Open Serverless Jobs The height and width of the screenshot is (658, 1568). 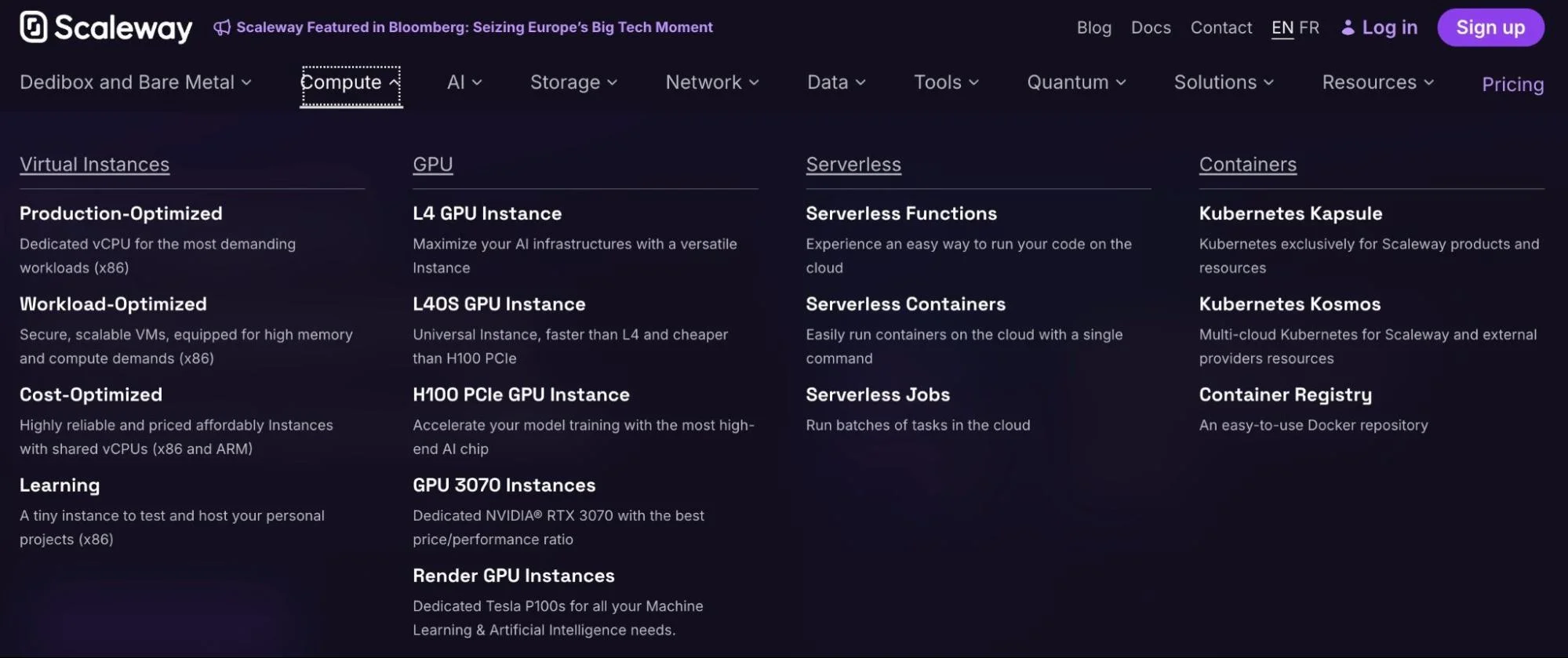click(x=878, y=394)
